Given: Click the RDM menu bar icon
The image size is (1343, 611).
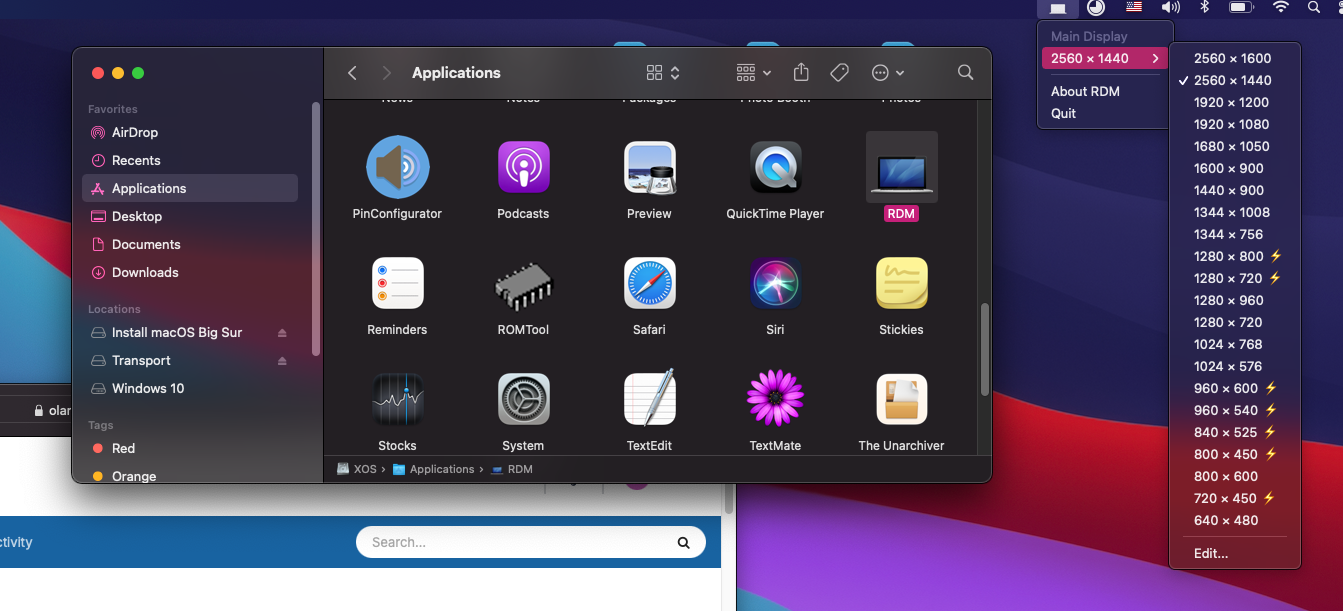Looking at the screenshot, I should (x=1058, y=8).
